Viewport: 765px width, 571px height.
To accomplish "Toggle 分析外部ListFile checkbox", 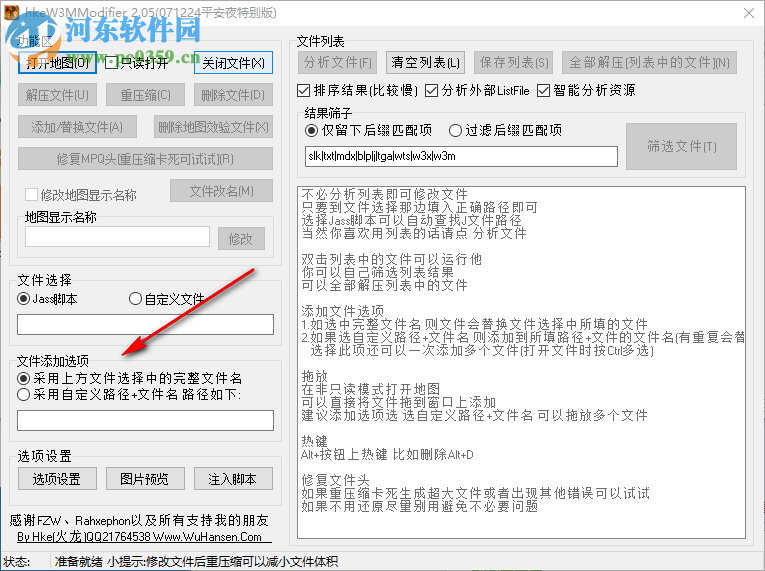I will coord(431,90).
